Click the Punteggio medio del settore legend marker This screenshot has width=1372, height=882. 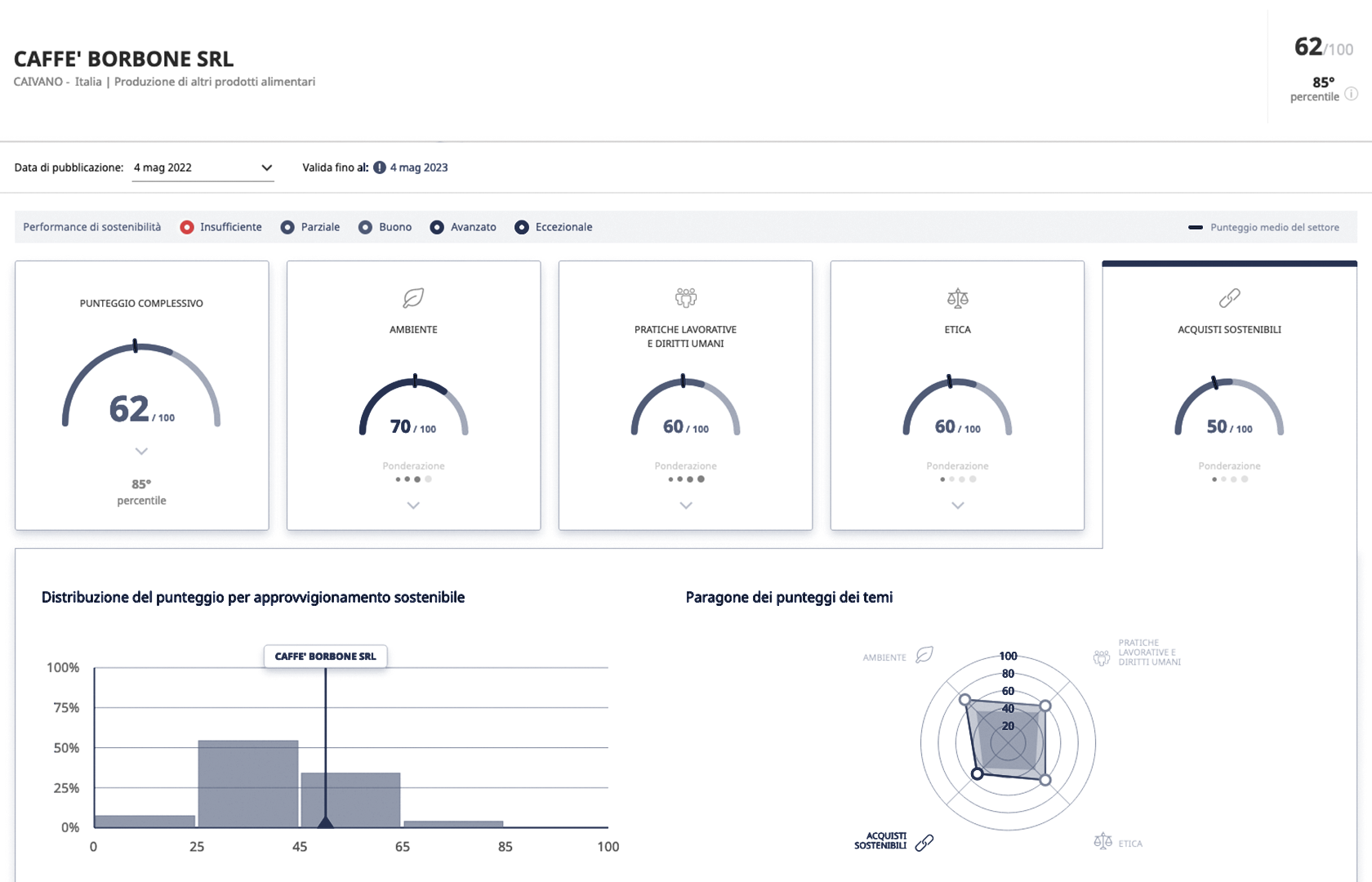click(x=1196, y=227)
